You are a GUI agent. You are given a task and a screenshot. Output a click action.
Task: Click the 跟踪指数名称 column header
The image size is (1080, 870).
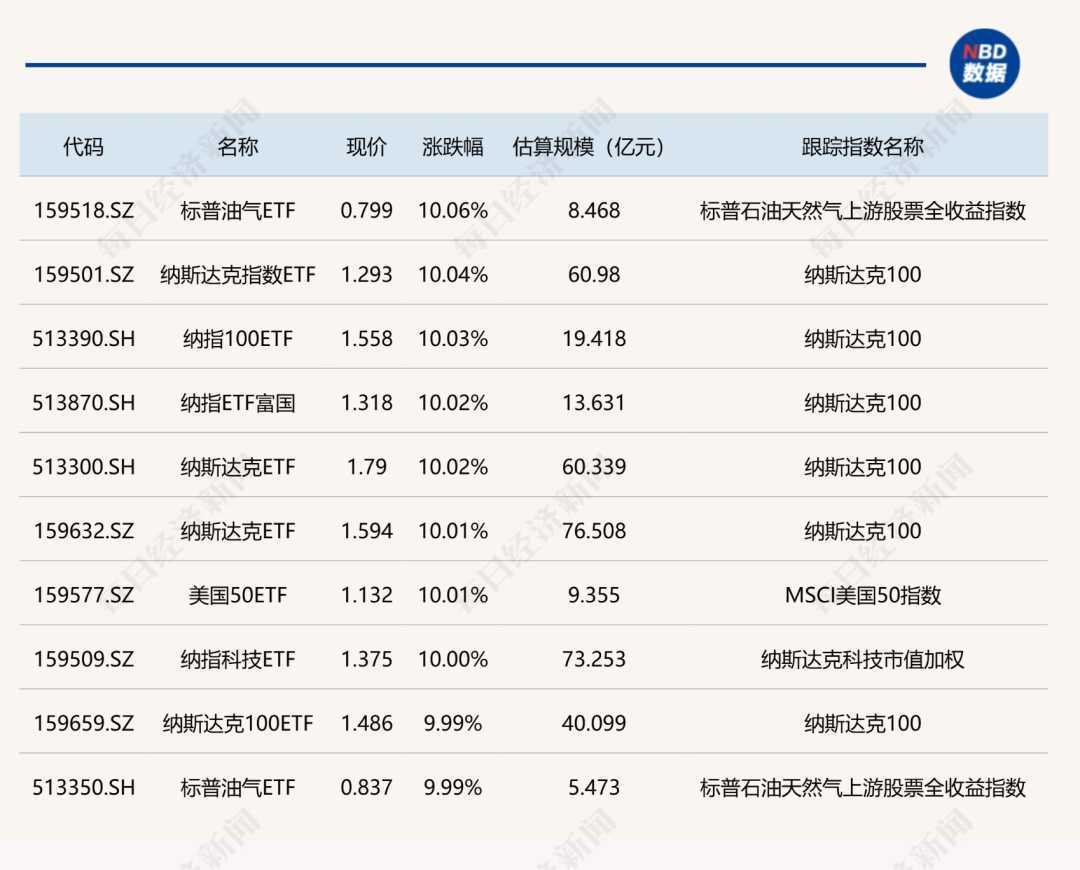862,147
